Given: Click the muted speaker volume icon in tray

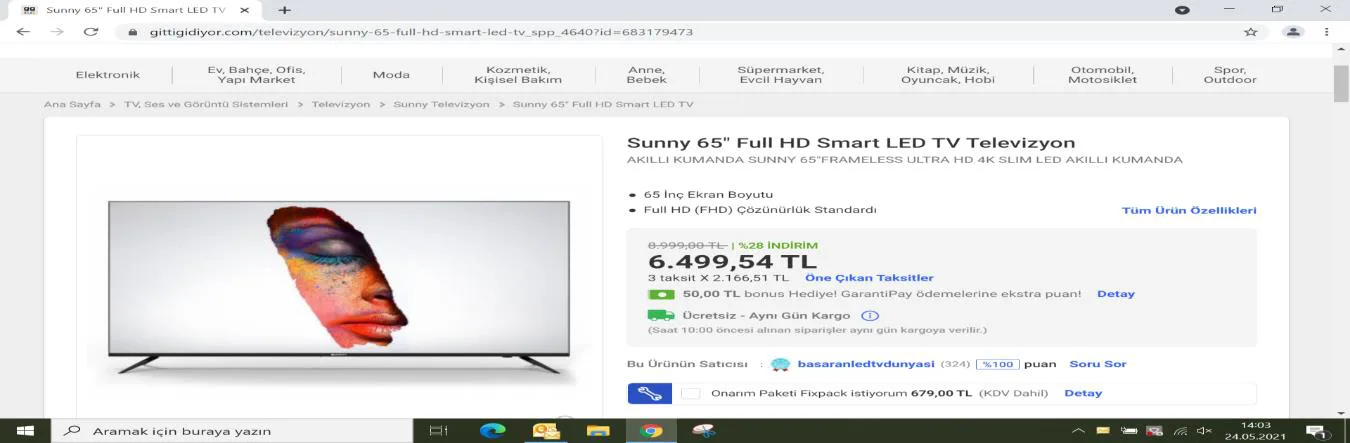Looking at the screenshot, I should click(1204, 431).
